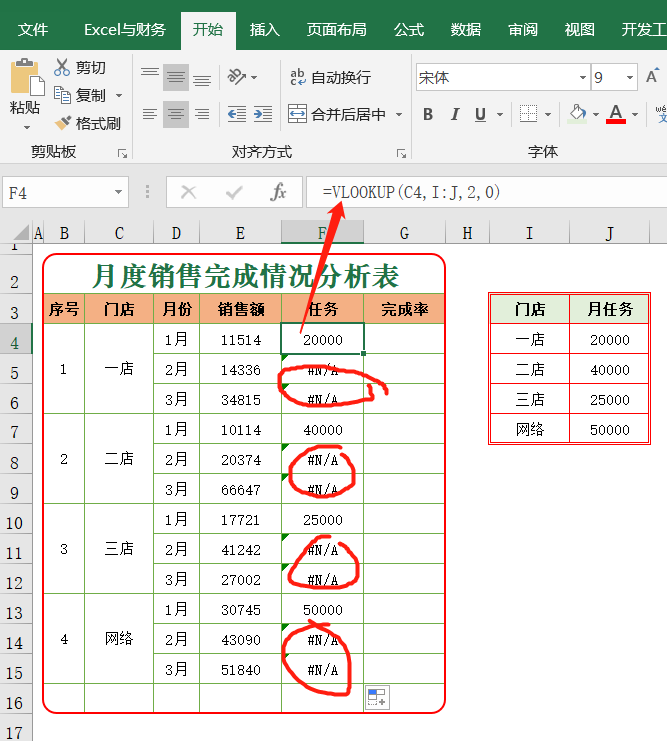This screenshot has width=667, height=741.
Task: Click the title 月度销售完成情况分析表
Action: click(245, 276)
